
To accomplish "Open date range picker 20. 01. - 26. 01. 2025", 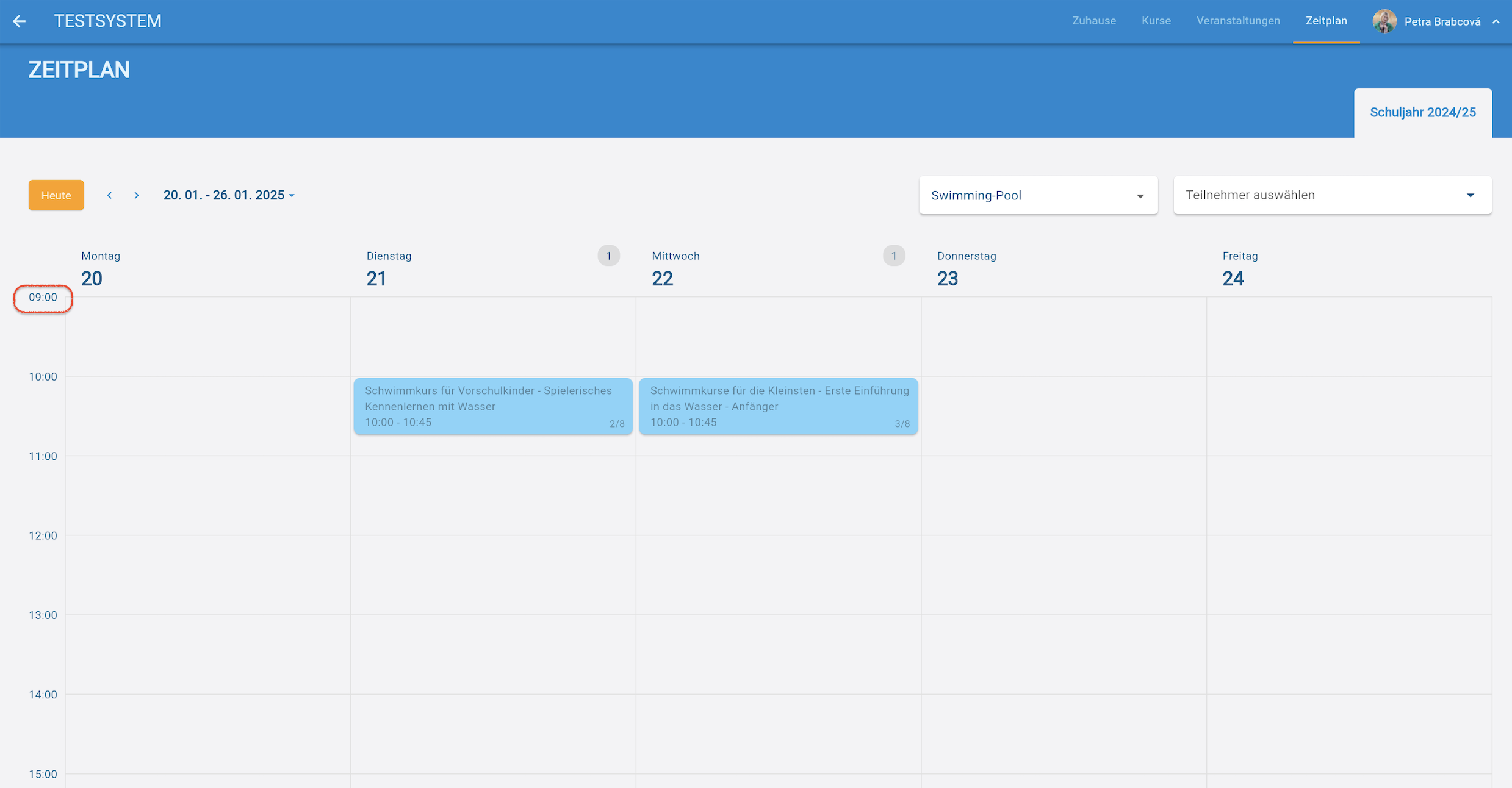I will [x=229, y=195].
